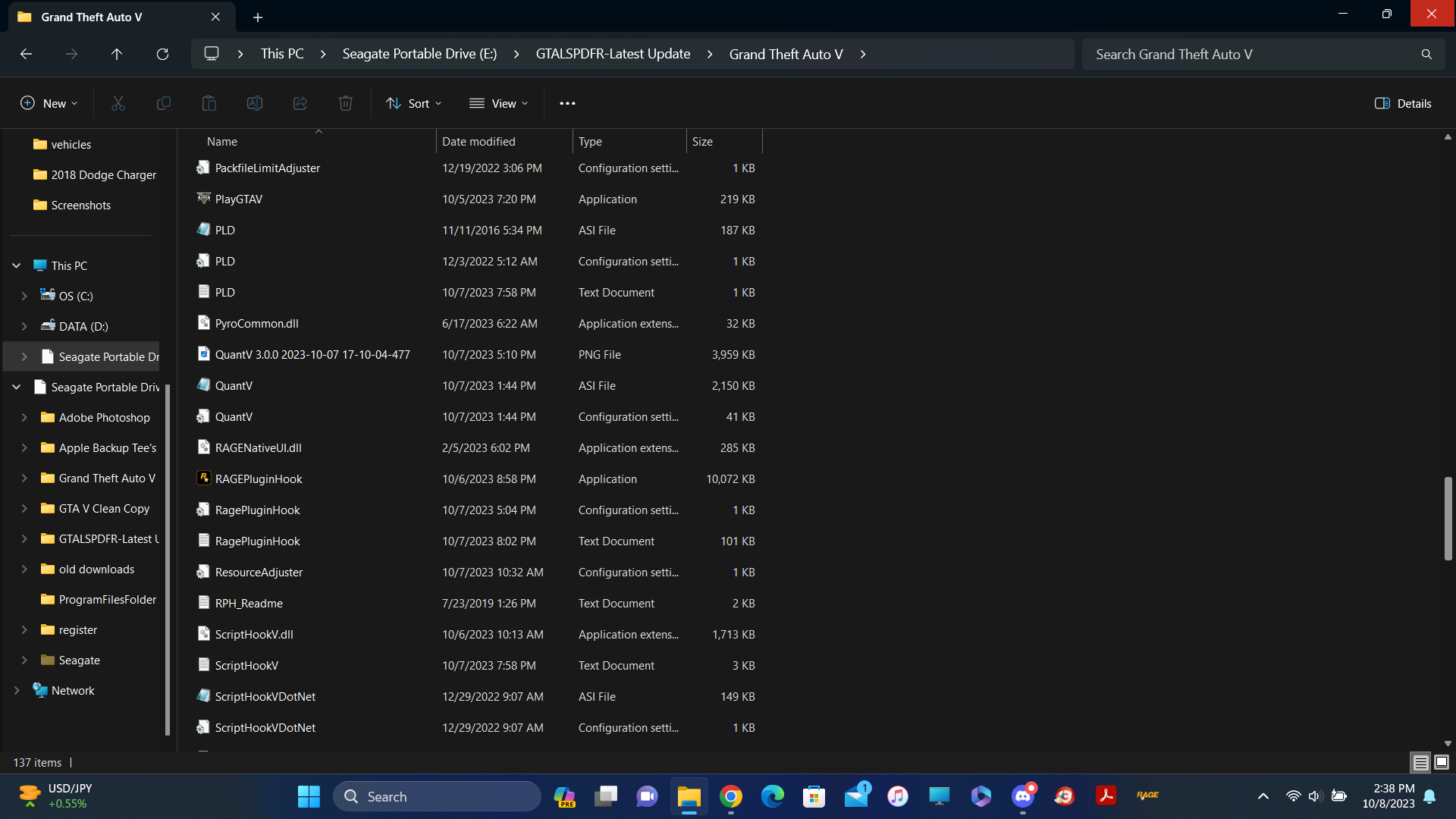Switch to details list view icon
This screenshot has height=819, width=1456.
[x=1420, y=762]
